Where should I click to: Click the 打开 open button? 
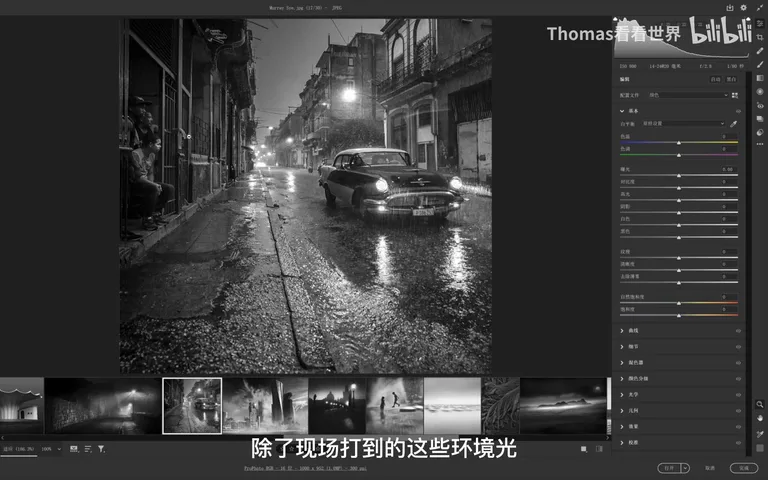669,468
